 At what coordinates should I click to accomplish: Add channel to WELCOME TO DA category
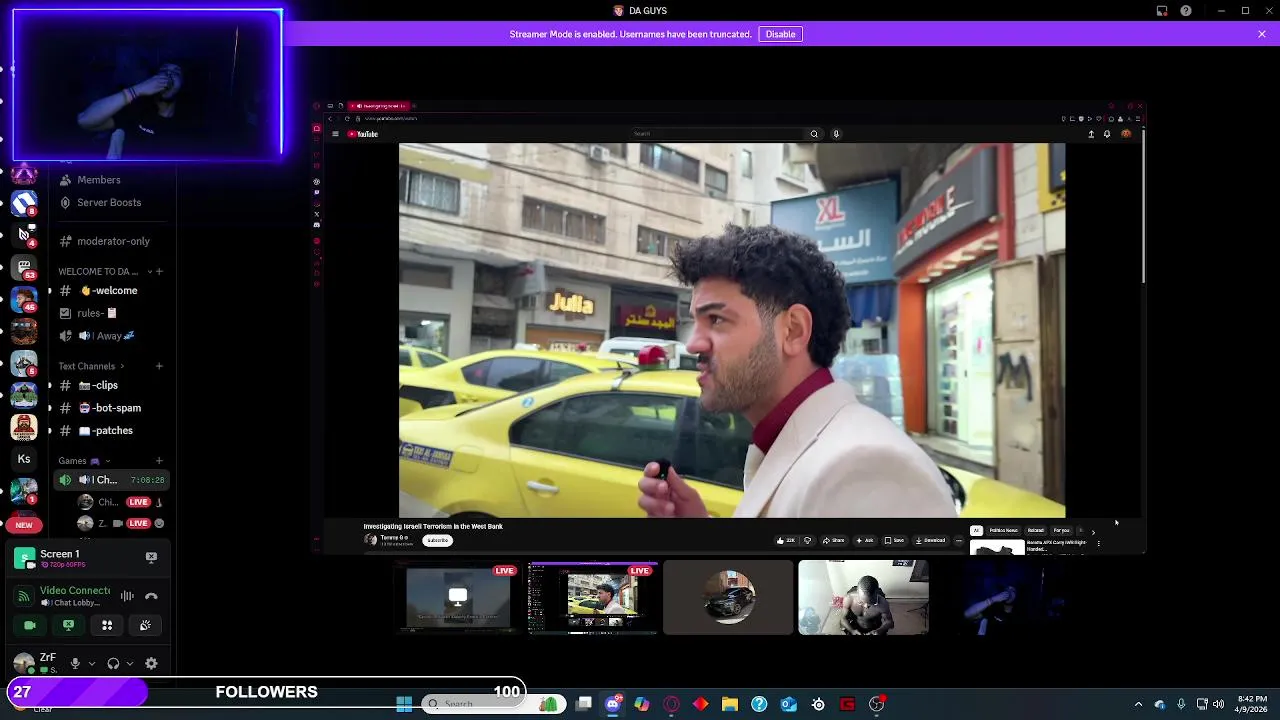coord(159,271)
